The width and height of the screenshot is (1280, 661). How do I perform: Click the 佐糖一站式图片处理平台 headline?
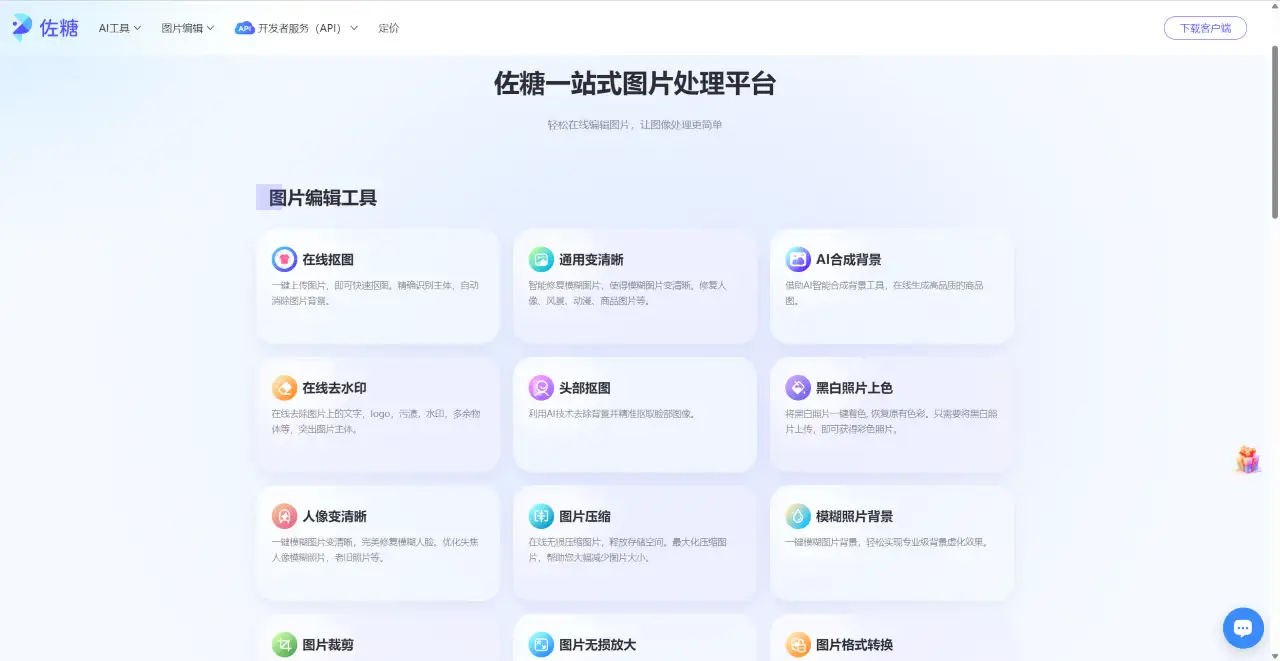point(635,83)
